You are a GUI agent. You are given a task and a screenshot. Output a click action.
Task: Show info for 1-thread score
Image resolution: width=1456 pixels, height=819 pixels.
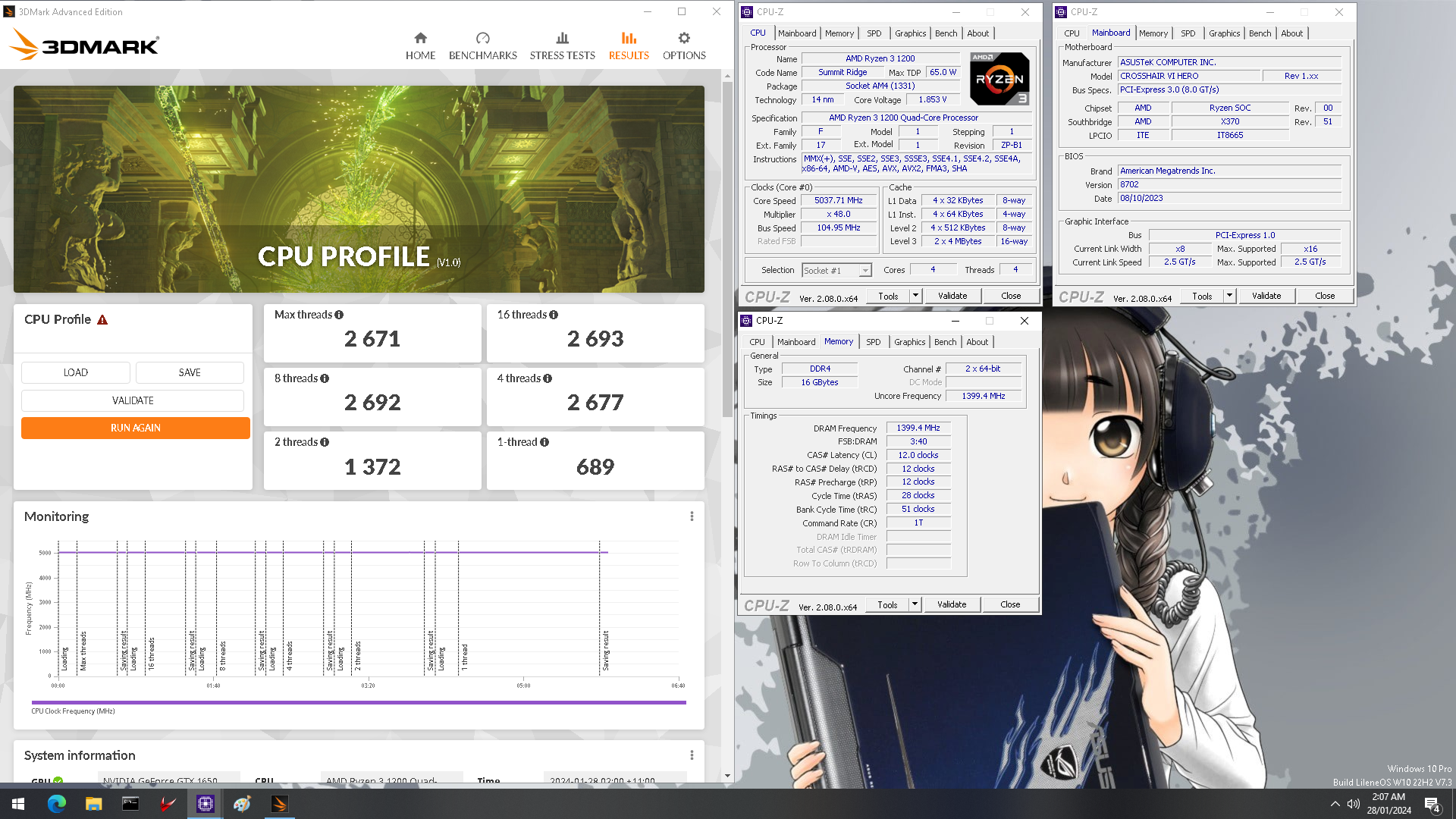[544, 442]
